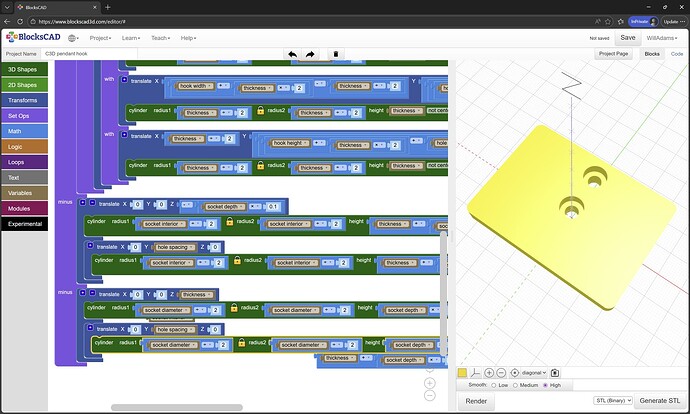Toggle the axes display icon in viewer

pyautogui.click(x=475, y=372)
